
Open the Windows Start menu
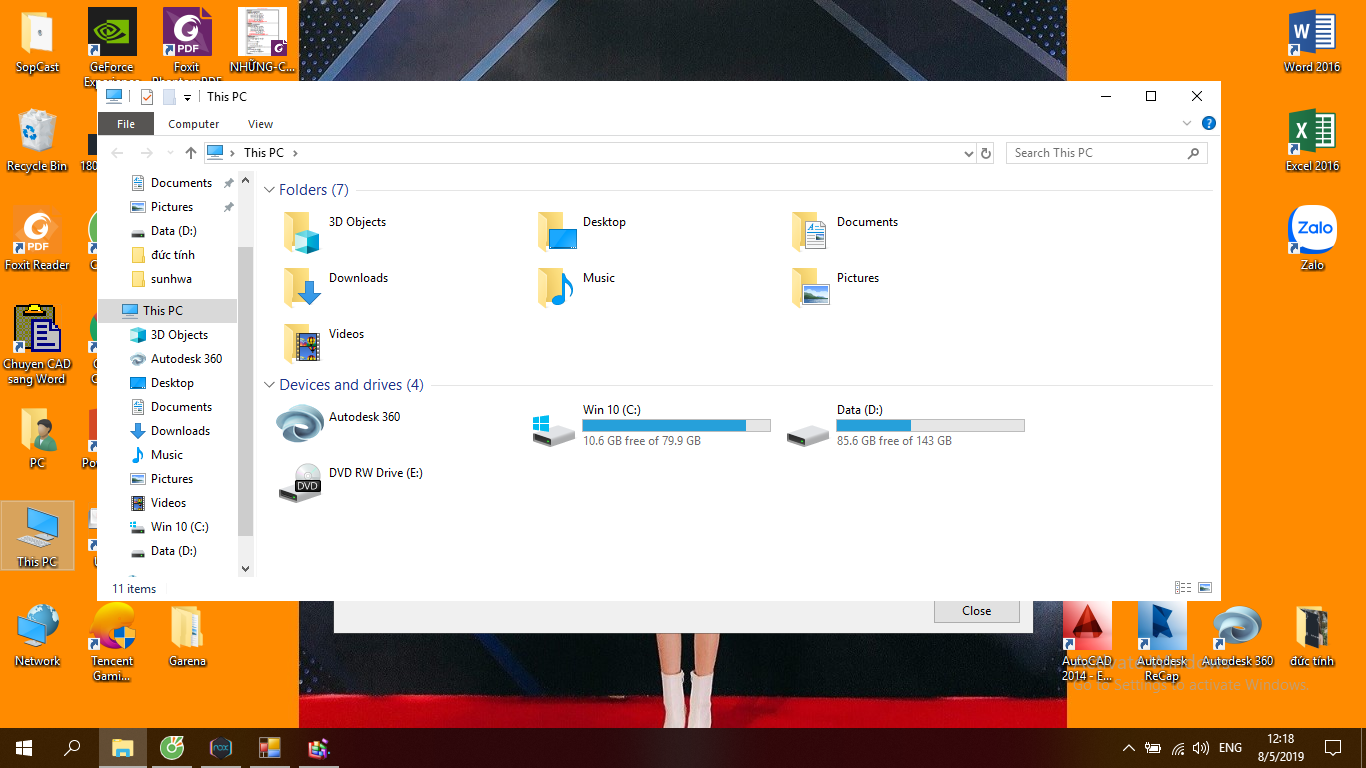tap(24, 747)
